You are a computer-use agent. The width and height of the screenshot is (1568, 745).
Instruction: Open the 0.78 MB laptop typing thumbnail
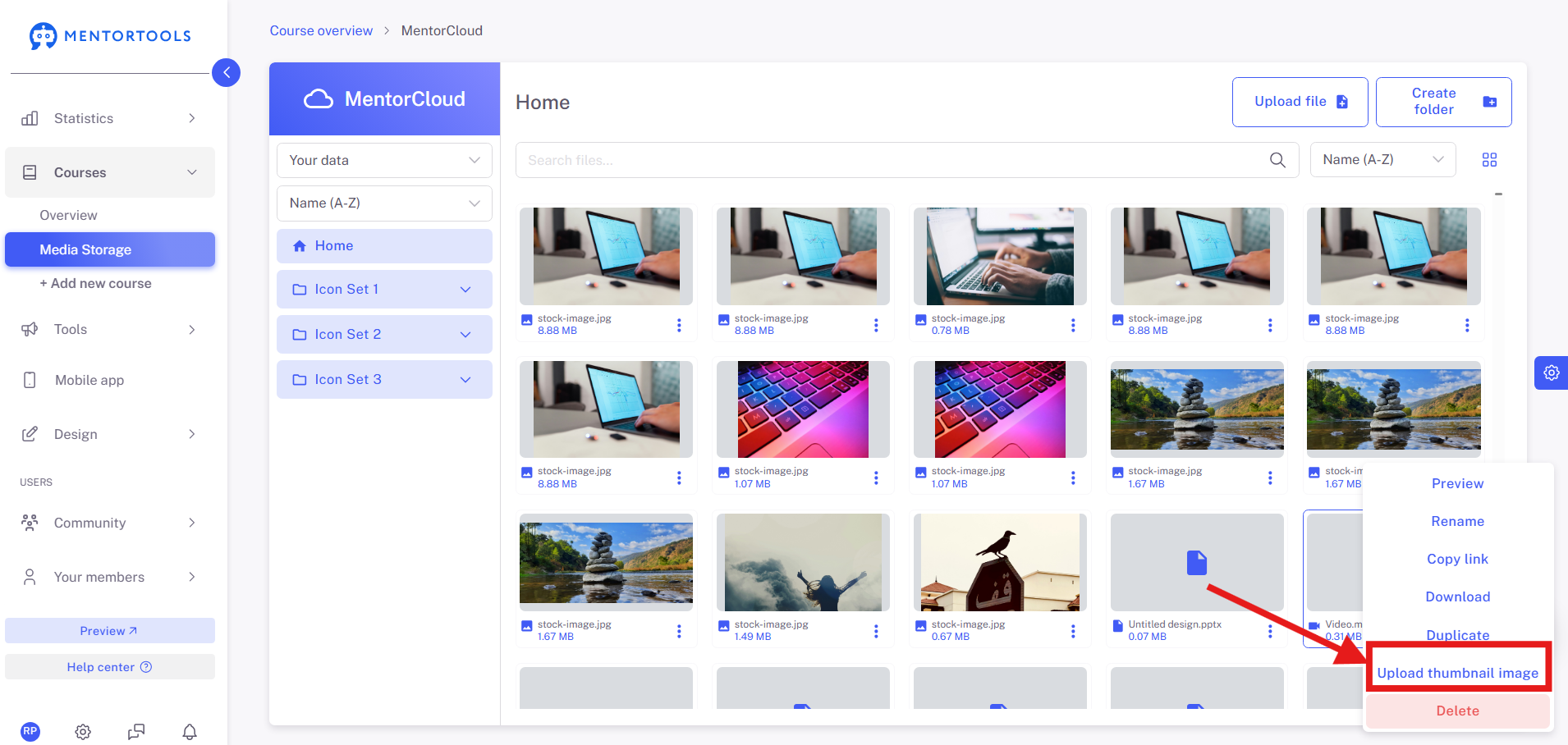click(1000, 256)
